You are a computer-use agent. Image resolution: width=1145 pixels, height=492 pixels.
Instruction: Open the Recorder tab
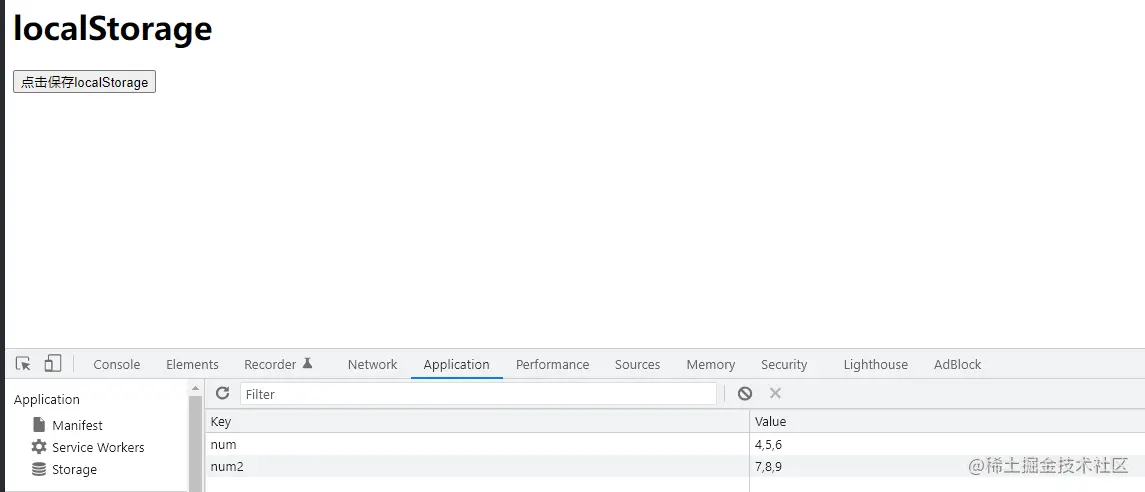[278, 364]
